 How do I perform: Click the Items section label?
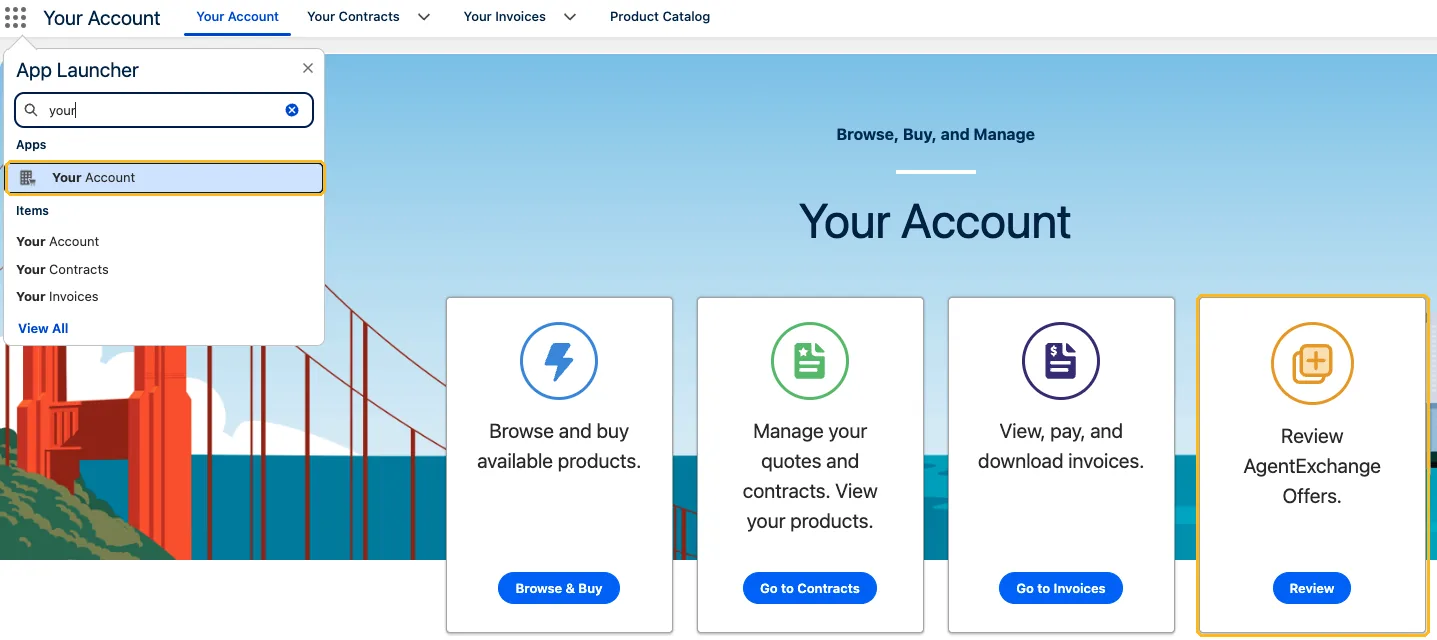click(32, 211)
